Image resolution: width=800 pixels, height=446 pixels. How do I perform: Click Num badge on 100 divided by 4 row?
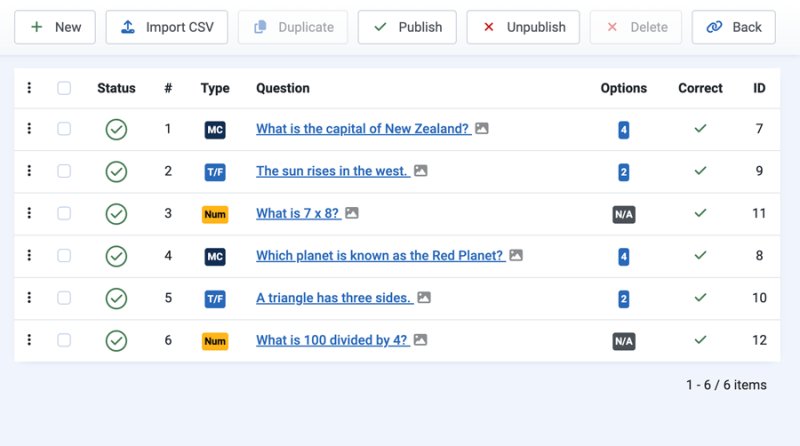215,341
